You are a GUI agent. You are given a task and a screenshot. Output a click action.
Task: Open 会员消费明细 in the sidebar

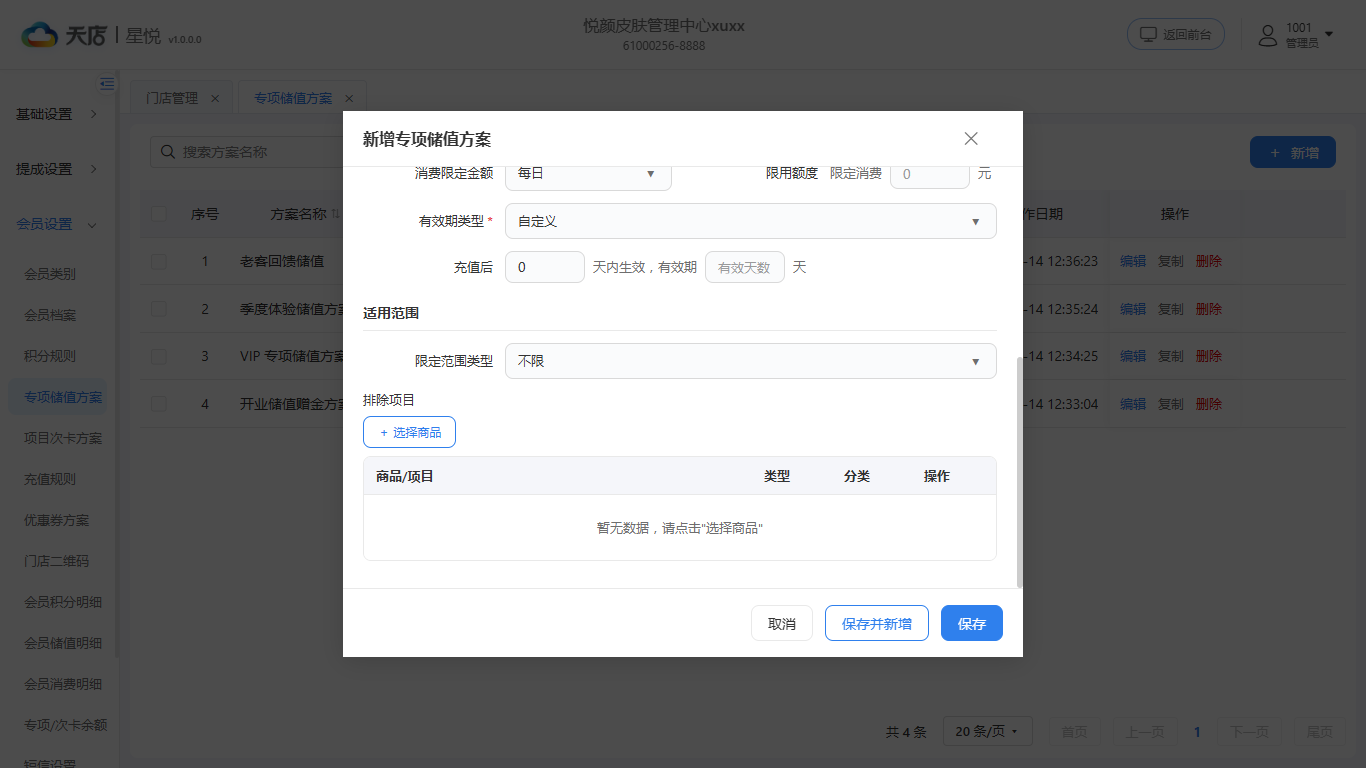coord(63,684)
